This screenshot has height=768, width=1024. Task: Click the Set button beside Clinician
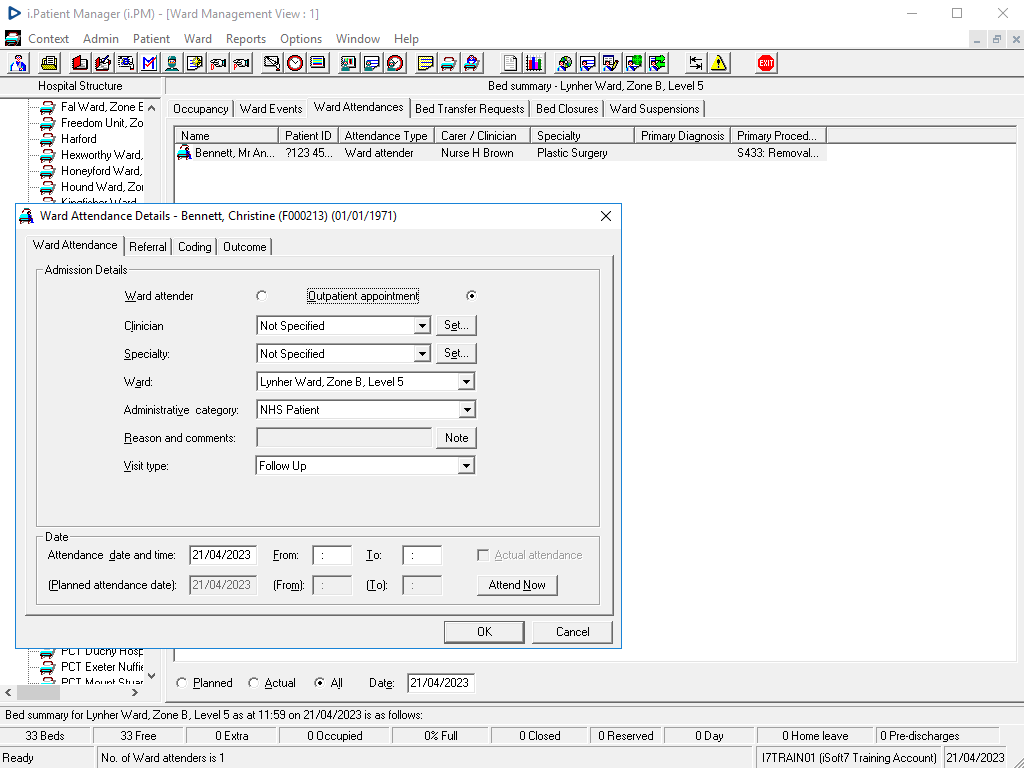coord(456,325)
